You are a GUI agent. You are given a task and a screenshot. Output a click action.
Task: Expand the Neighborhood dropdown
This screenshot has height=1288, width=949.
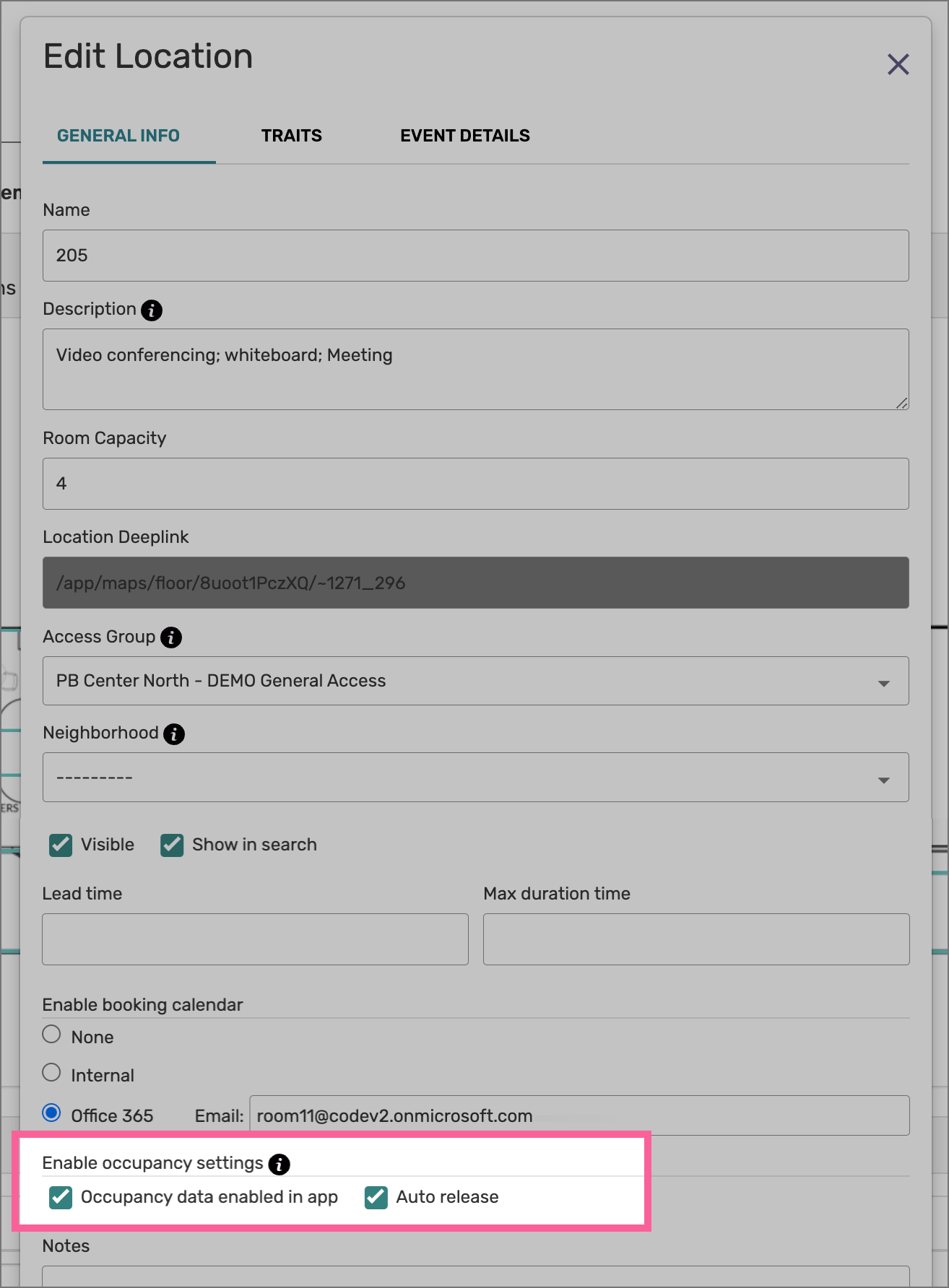(x=883, y=778)
